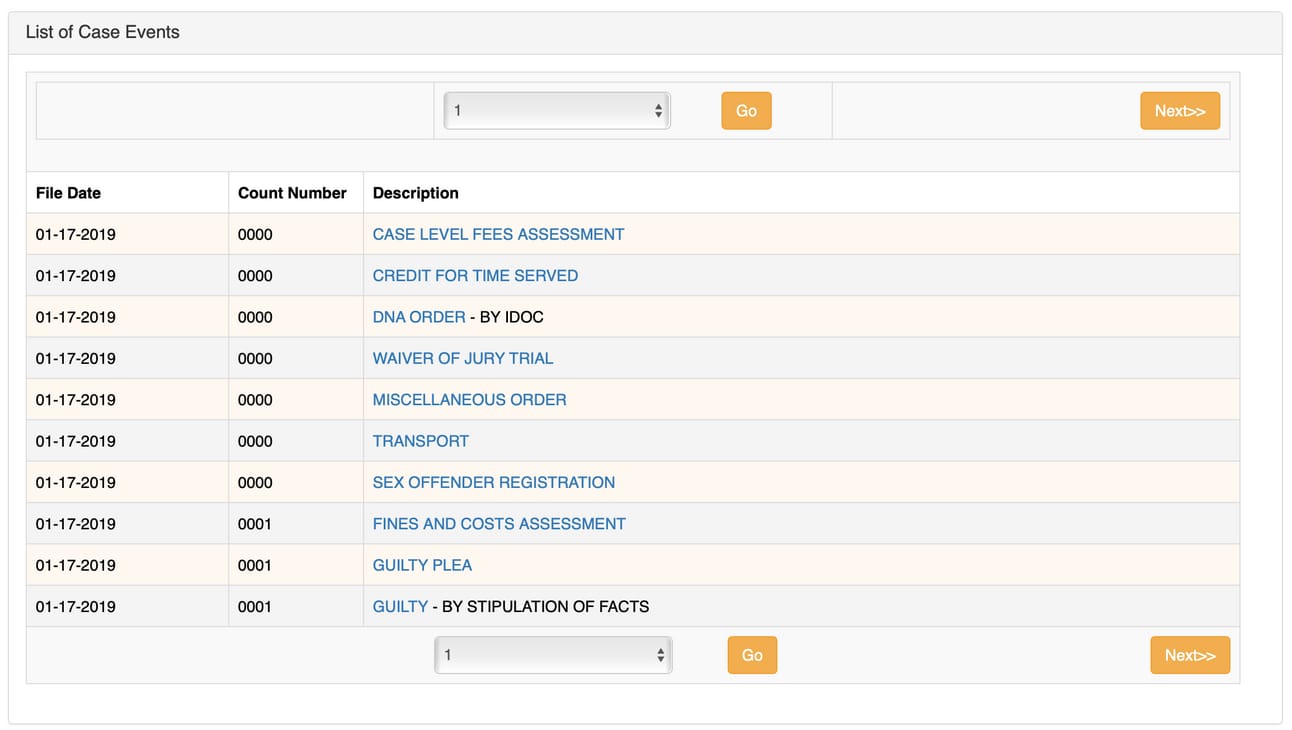1292x730 pixels.
Task: Open SEX OFFENDER REGISTRATION link
Action: [x=494, y=482]
